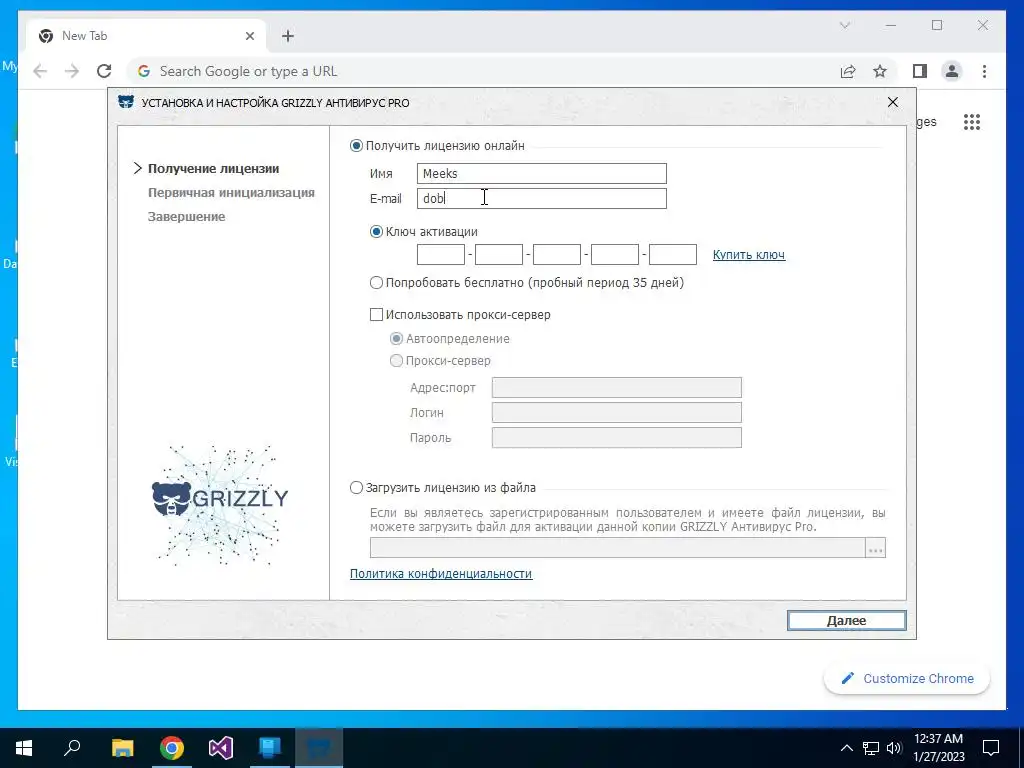1024x768 pixels.
Task: Click the share page icon in Chrome
Action: (x=848, y=71)
